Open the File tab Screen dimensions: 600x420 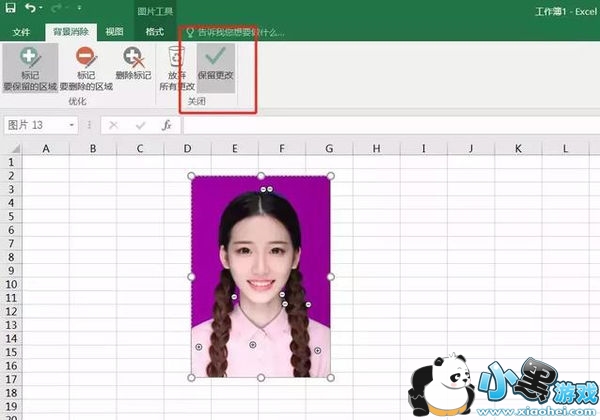coord(21,32)
